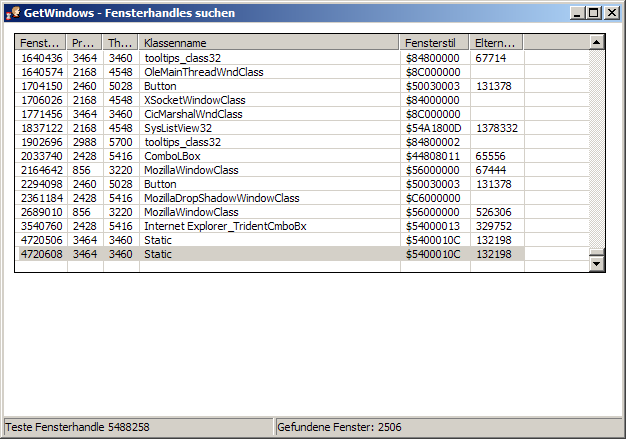Click the 'Gefundene Fenster' status bar panel
Image resolution: width=626 pixels, height=439 pixels.
447,427
